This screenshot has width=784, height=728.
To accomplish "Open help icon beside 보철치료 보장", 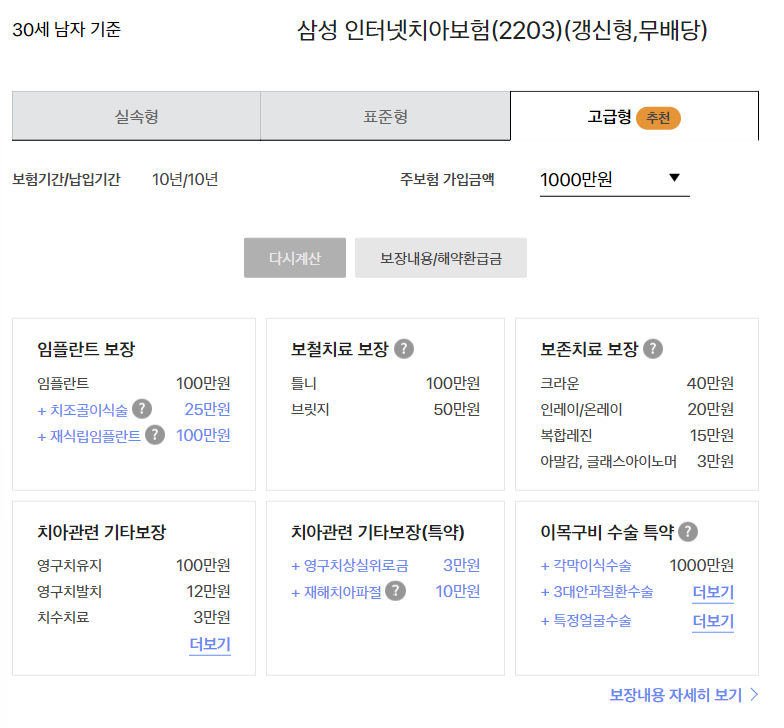I will pos(404,348).
